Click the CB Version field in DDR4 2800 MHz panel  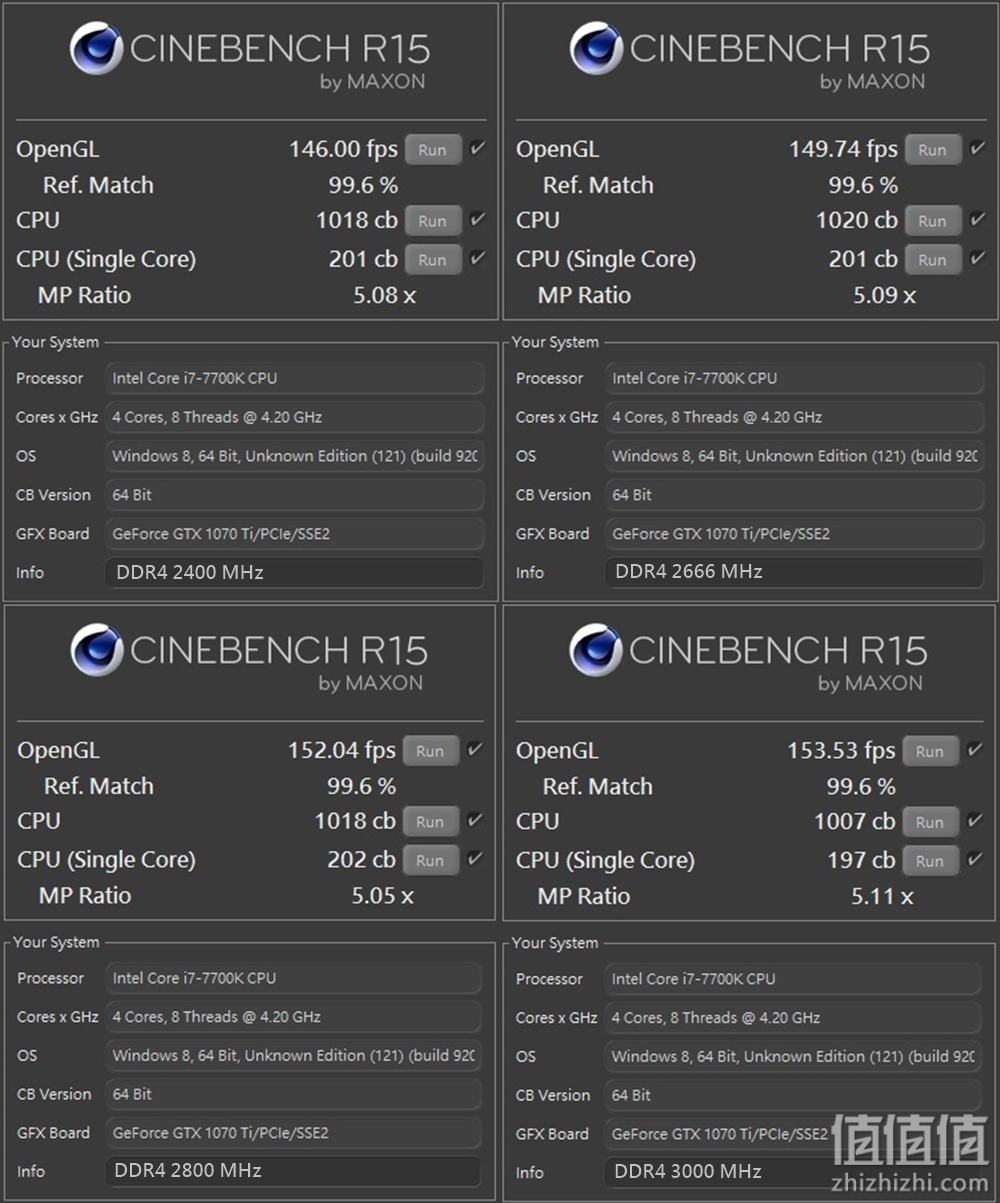click(x=293, y=1094)
